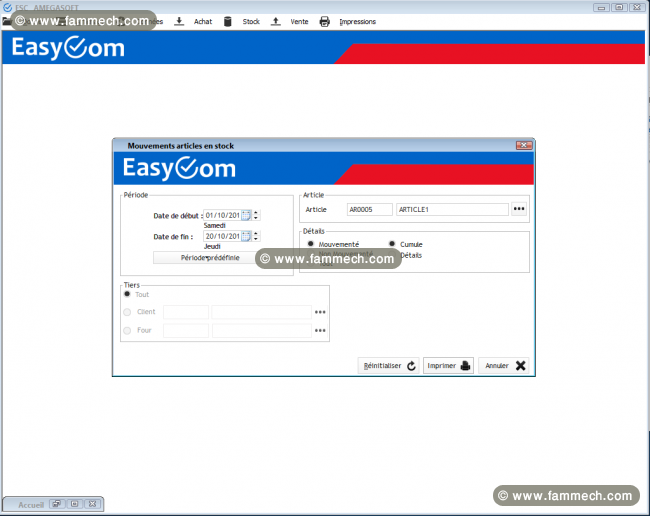
Task: Restore the Accueil child window
Action: 56,504
